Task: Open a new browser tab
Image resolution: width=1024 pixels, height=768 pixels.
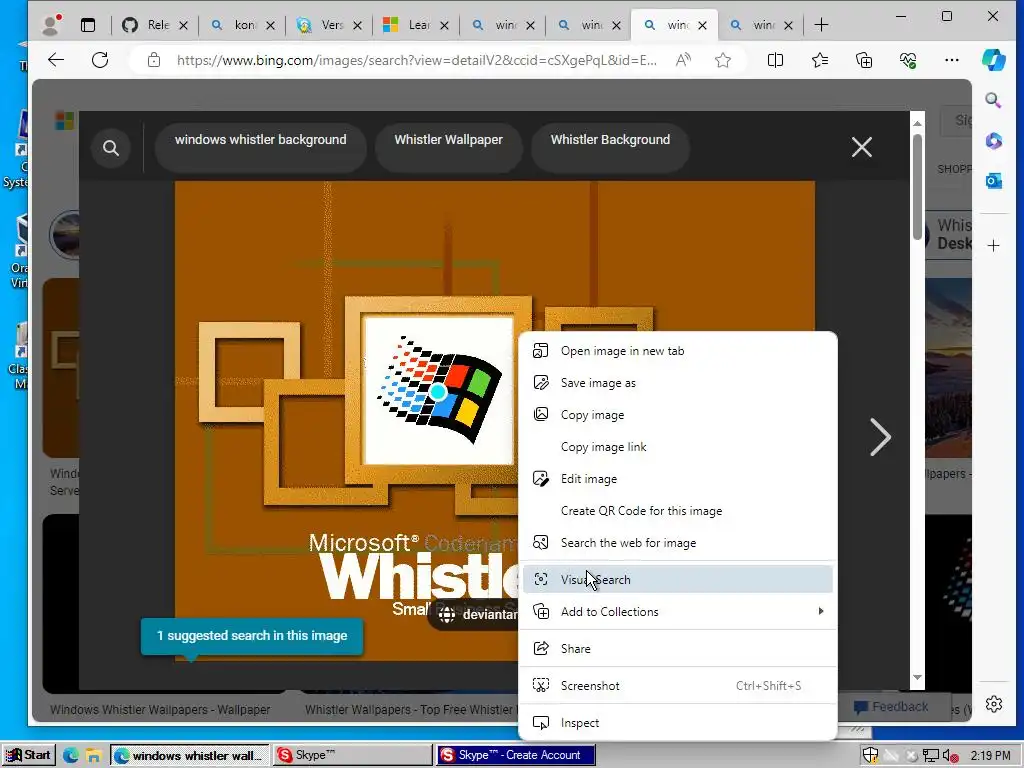Action: point(821,25)
